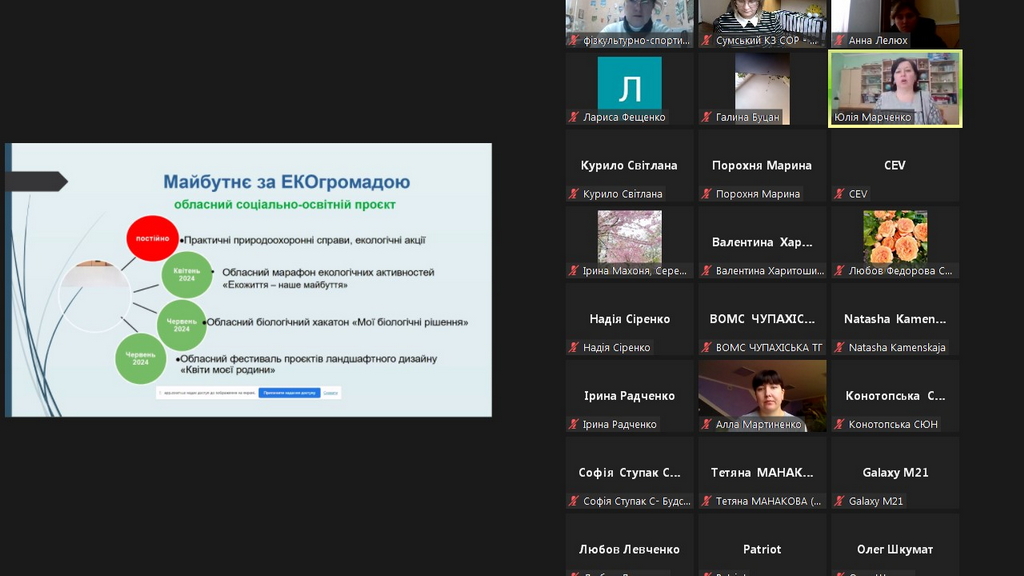Click the red "постійно" circle on slide
1024x576 pixels.
click(152, 239)
